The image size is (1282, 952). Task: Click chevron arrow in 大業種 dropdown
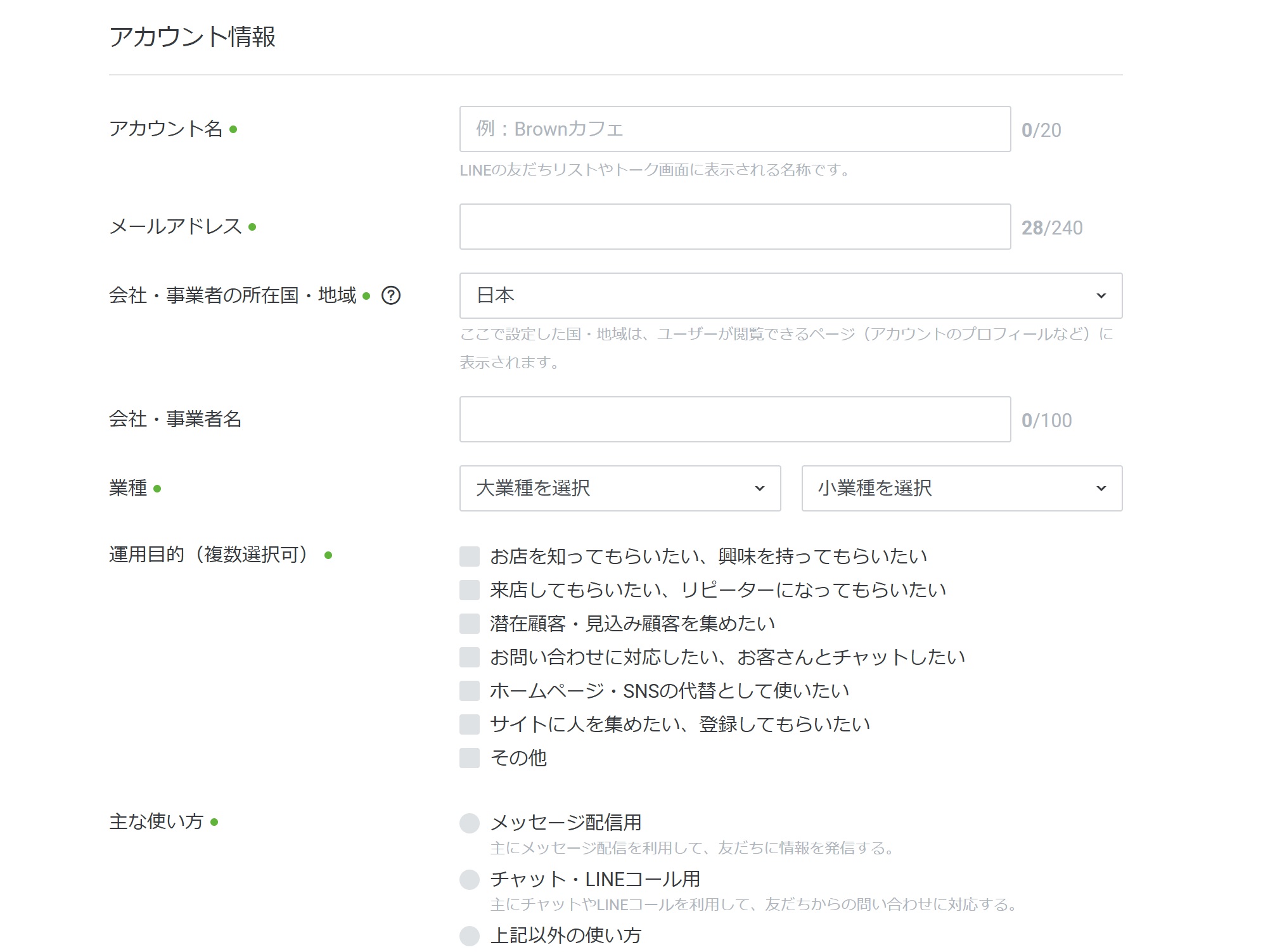click(x=760, y=489)
